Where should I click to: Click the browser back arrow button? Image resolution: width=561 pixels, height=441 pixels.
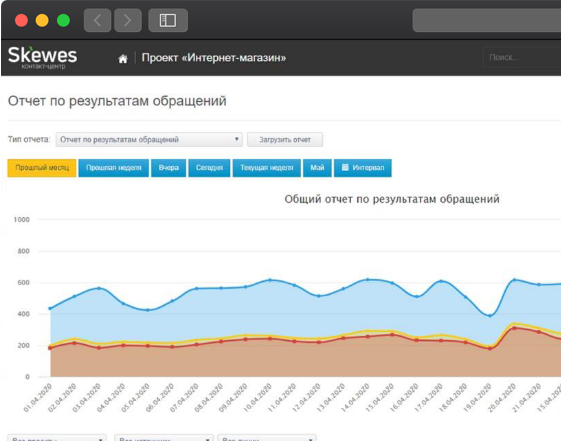pos(97,20)
